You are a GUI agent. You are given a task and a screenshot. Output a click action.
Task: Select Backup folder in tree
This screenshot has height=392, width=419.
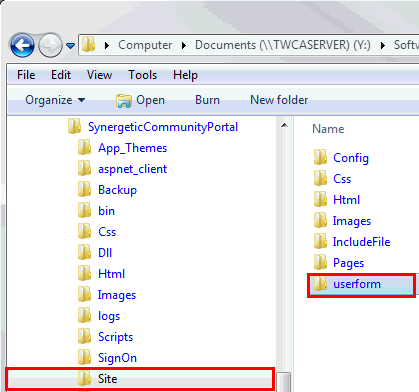117,190
